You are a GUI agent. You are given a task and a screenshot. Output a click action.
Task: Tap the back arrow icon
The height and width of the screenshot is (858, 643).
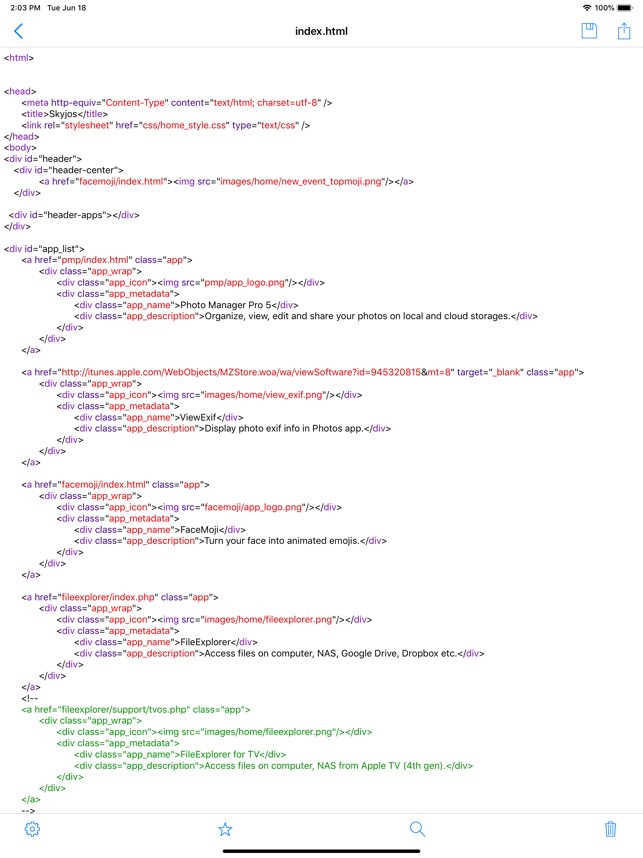[x=19, y=31]
